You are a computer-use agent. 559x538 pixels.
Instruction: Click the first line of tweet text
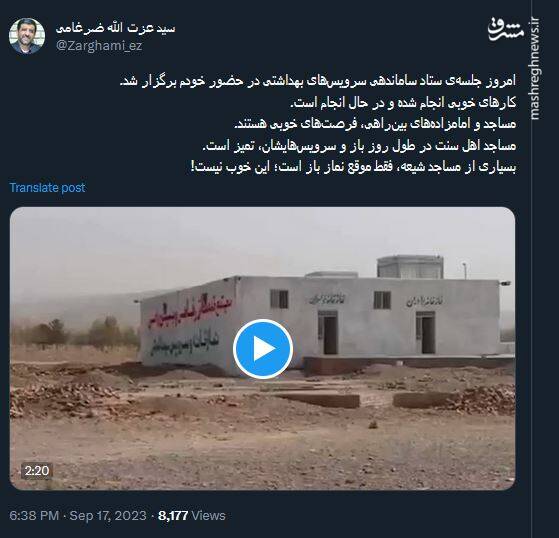point(318,82)
